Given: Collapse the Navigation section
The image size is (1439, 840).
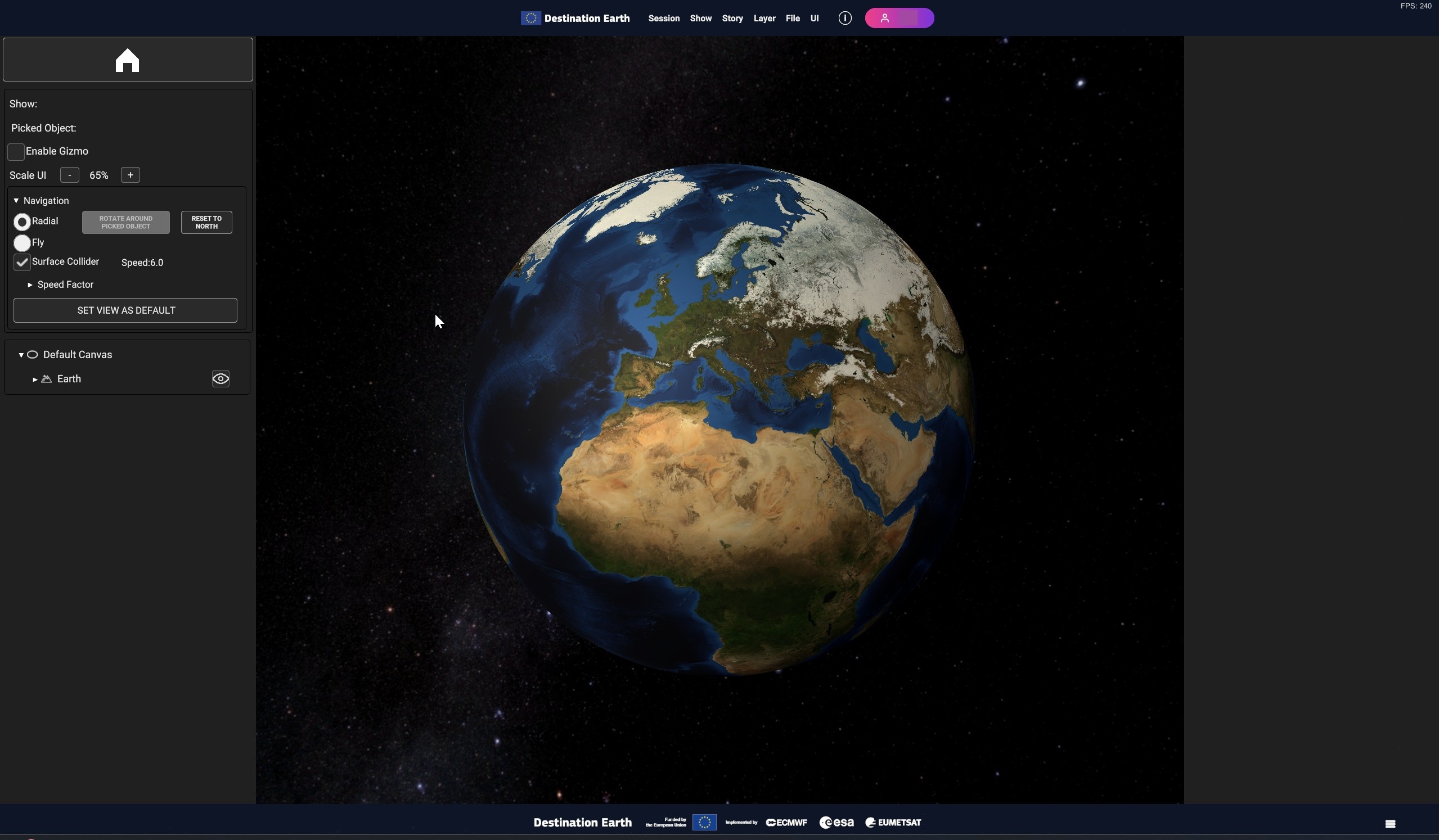Looking at the screenshot, I should tap(16, 201).
